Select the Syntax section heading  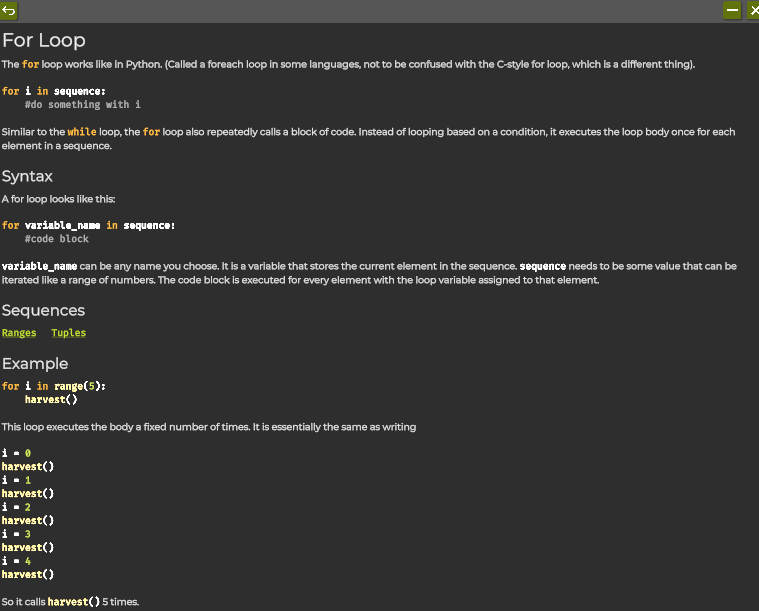(x=27, y=177)
